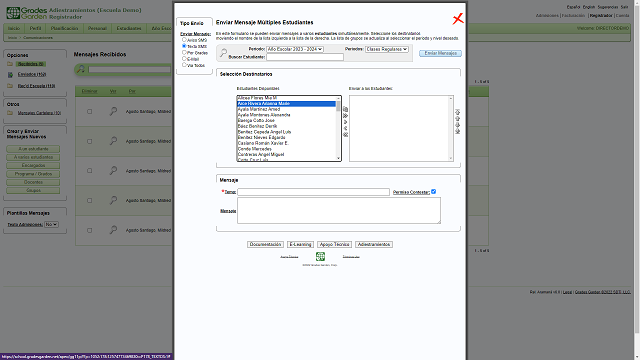Viewport: 640px width, 360px height.
Task: Click the magnifier icon beside Buscar Estudiante
Action: pos(223,53)
